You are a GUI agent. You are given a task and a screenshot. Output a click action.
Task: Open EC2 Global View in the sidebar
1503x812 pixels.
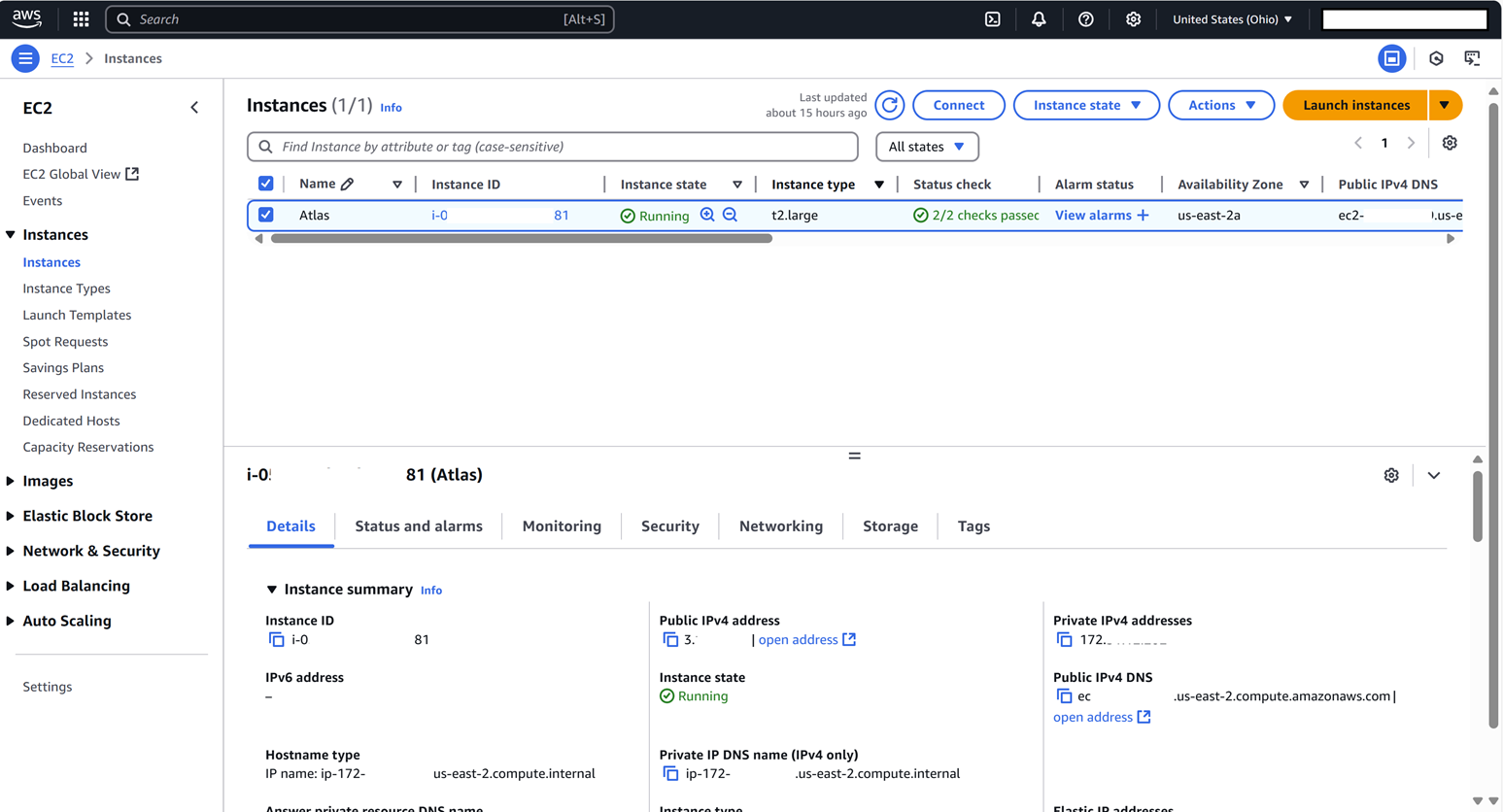click(81, 174)
